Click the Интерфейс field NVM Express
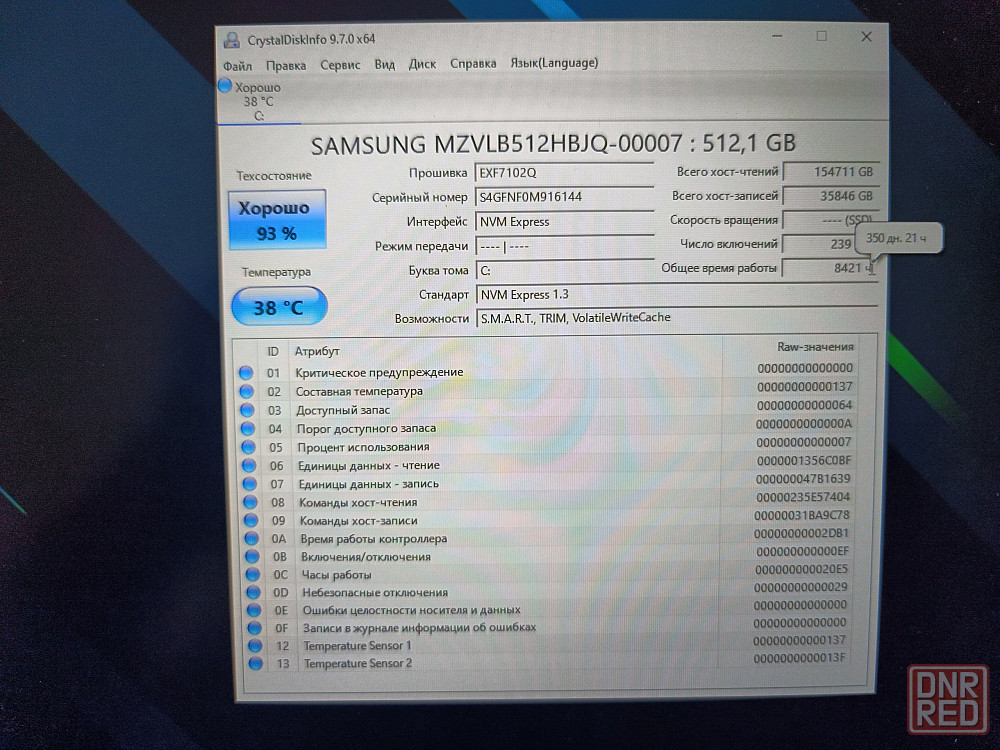Screen dimensions: 1000x750 tap(564, 221)
